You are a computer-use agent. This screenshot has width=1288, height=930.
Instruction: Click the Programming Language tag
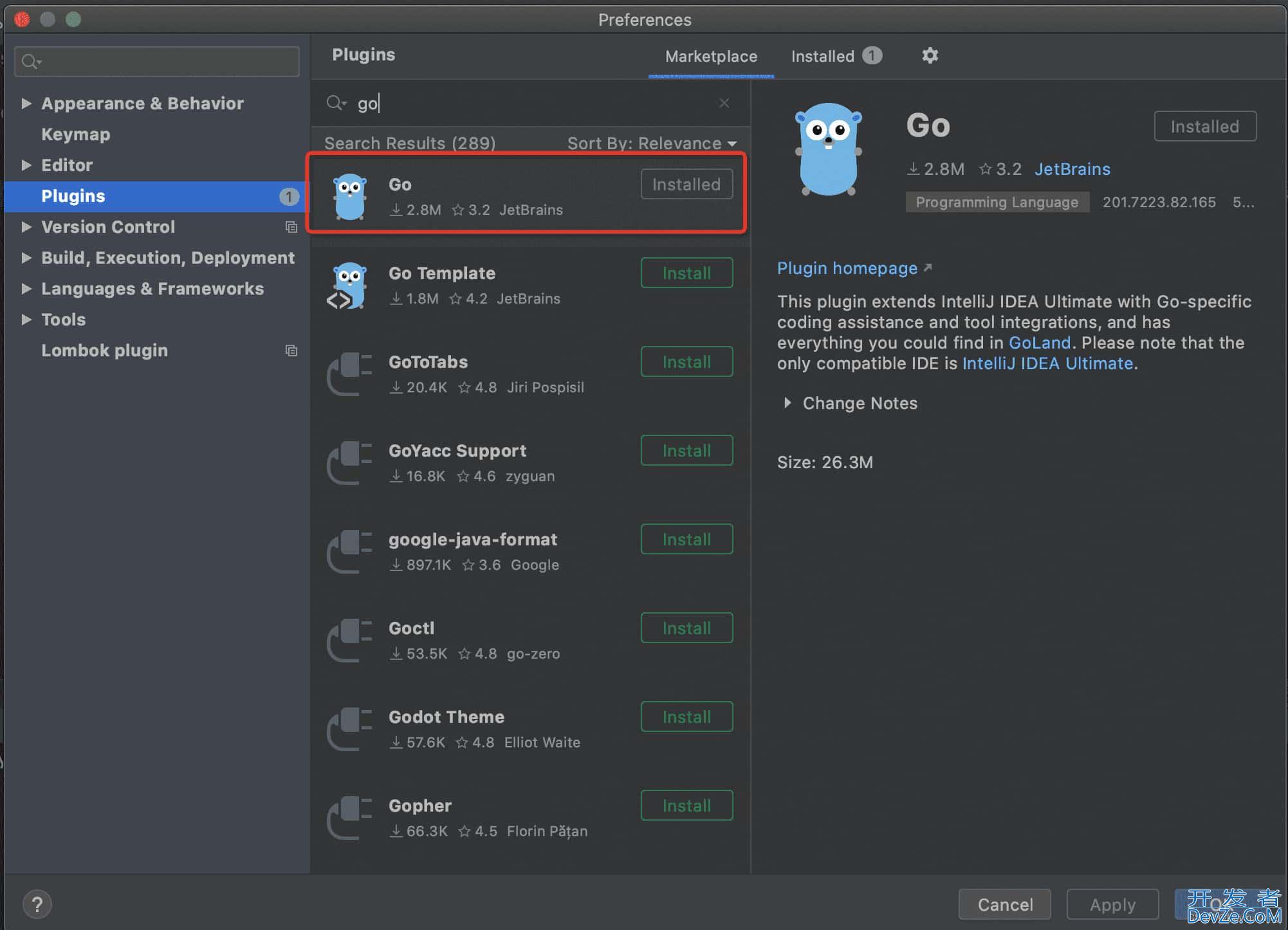click(997, 202)
